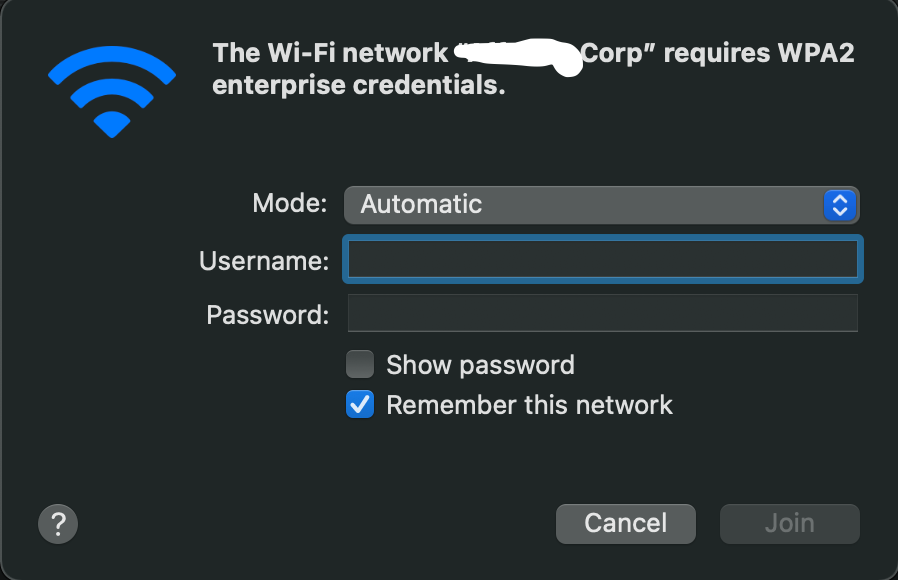The image size is (898, 580).
Task: Focus the Username text field
Action: click(x=602, y=260)
